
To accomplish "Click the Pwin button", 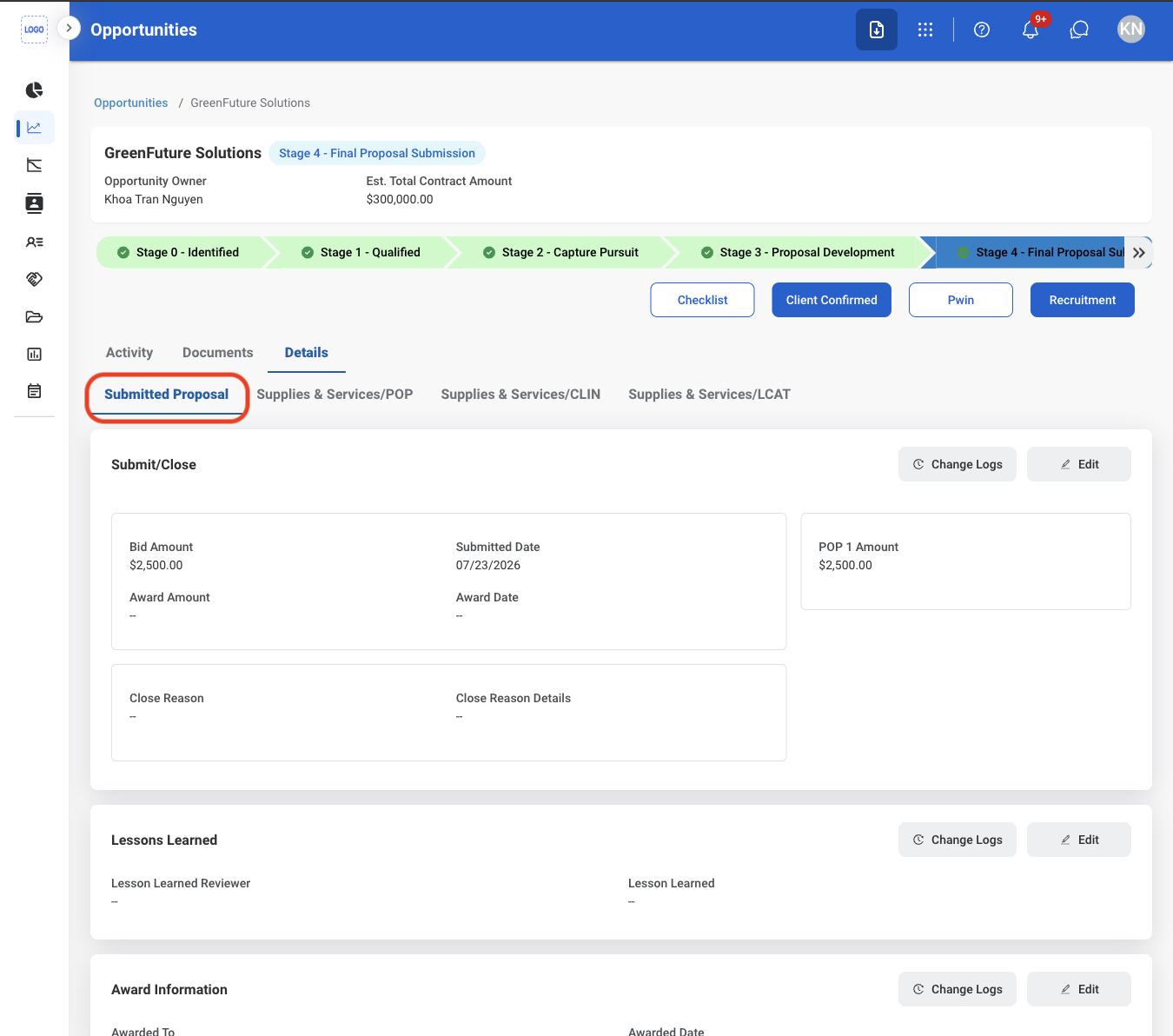I will (961, 300).
